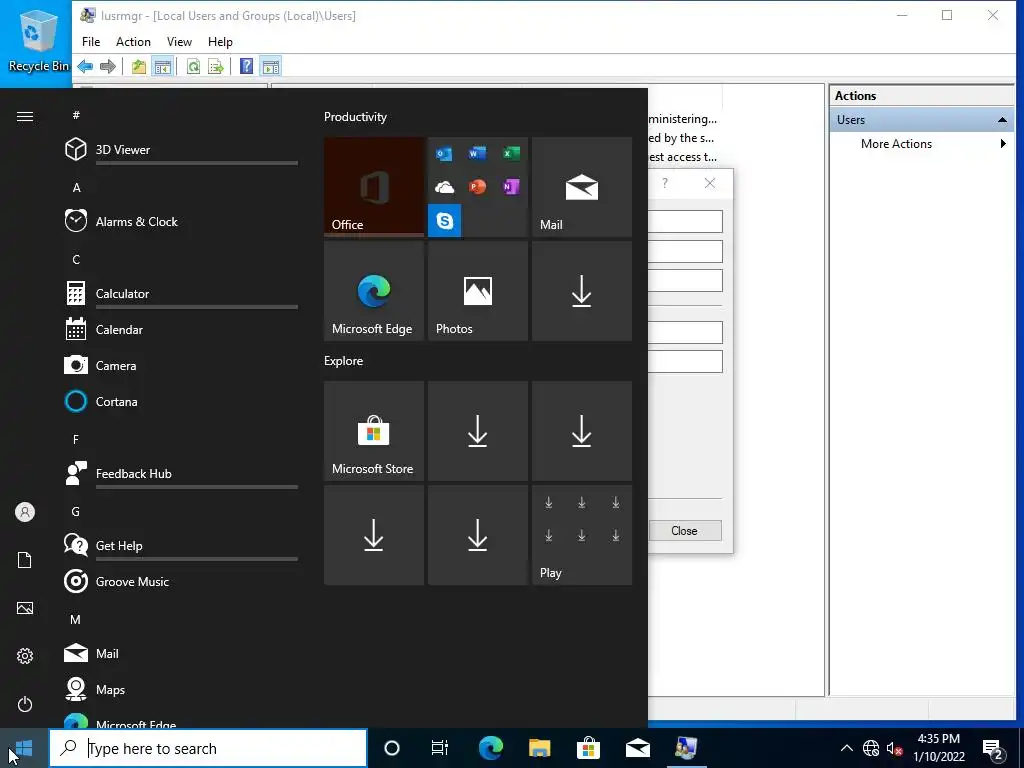
Task: Click the muted volume tray icon
Action: 894,748
